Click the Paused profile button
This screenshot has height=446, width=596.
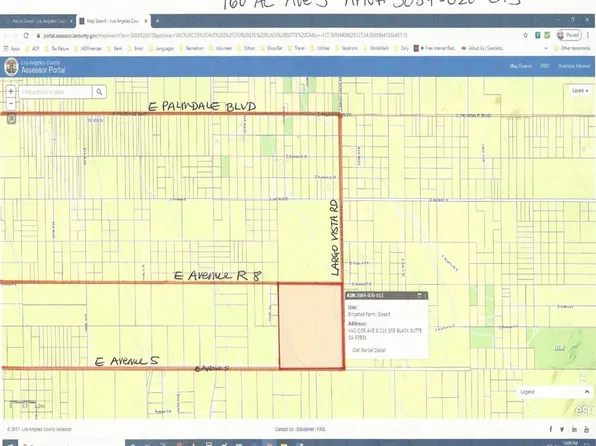coord(569,35)
